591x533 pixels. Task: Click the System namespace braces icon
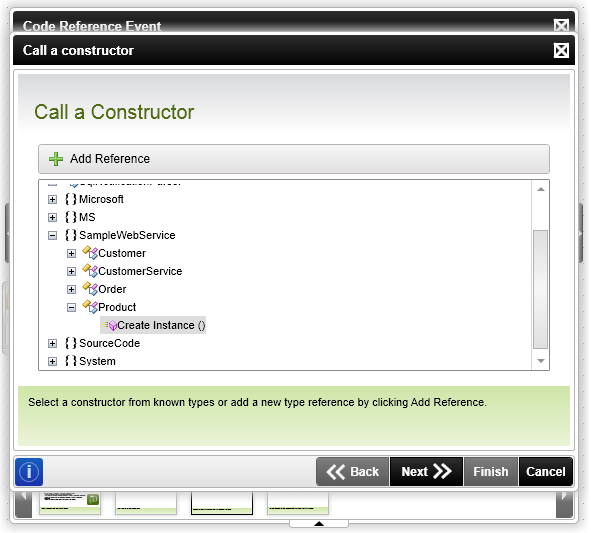click(x=71, y=361)
